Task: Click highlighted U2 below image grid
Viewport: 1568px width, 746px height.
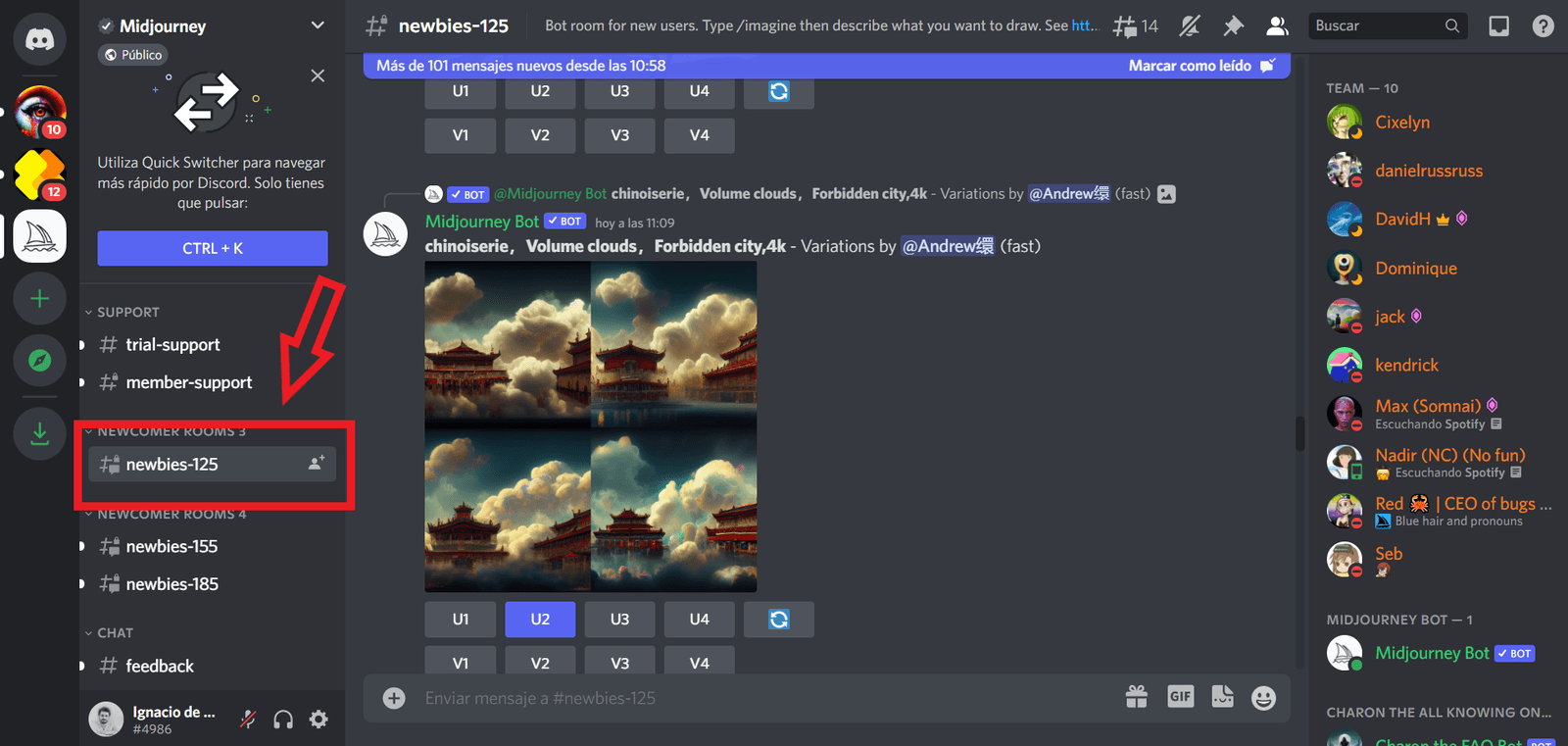Action: pos(540,620)
